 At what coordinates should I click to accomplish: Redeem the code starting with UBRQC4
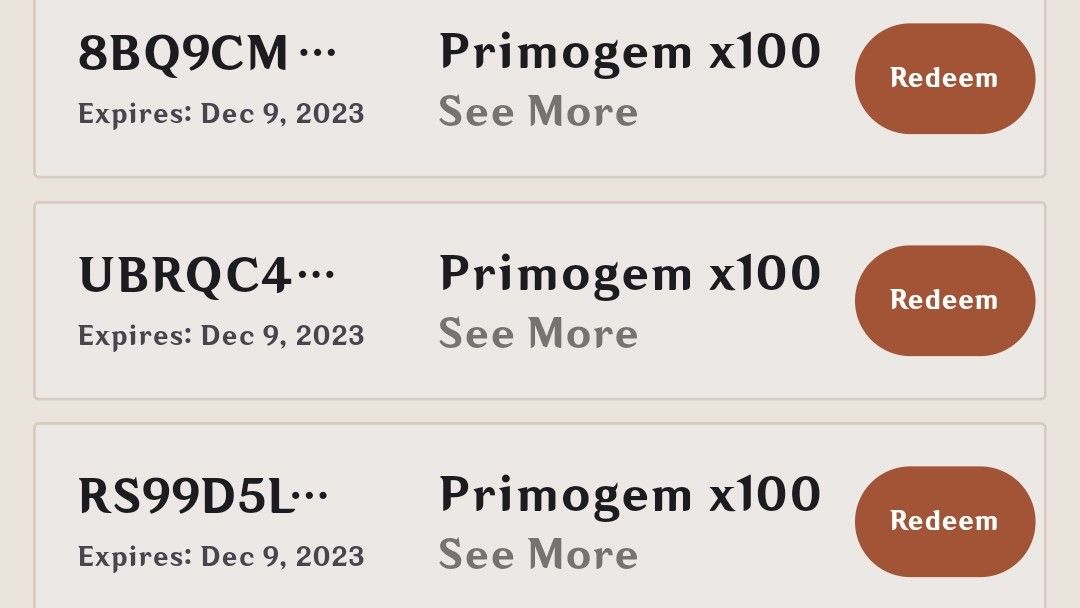click(943, 300)
